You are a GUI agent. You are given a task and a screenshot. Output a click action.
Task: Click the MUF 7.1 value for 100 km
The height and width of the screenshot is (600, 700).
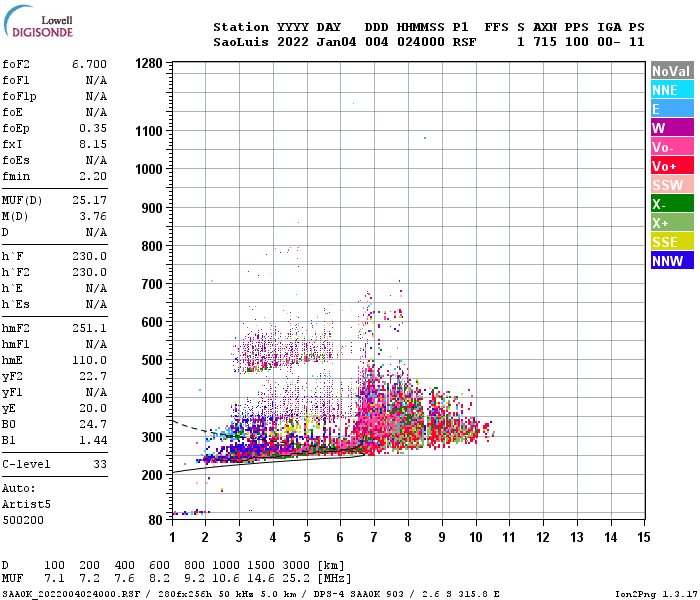(x=54, y=579)
